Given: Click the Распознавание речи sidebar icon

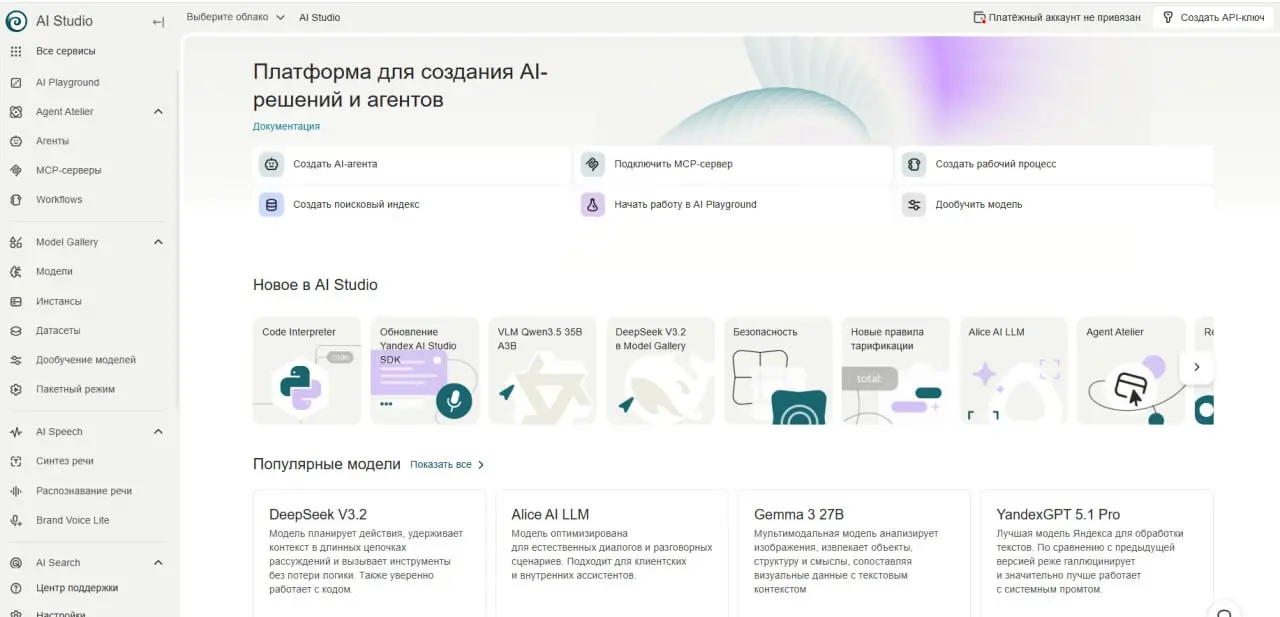Looking at the screenshot, I should pyautogui.click(x=15, y=491).
